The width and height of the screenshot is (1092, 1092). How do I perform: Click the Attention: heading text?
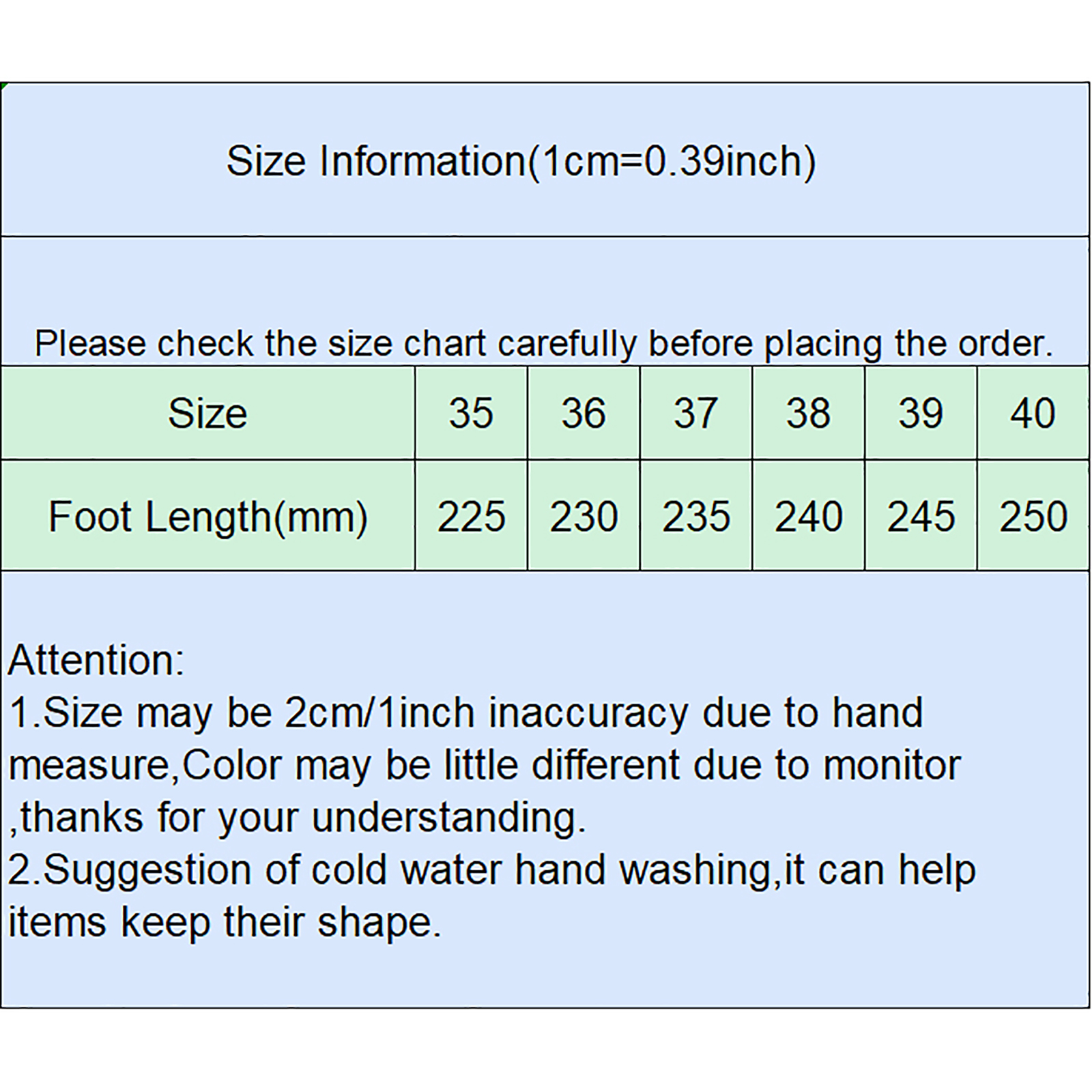[x=96, y=660]
